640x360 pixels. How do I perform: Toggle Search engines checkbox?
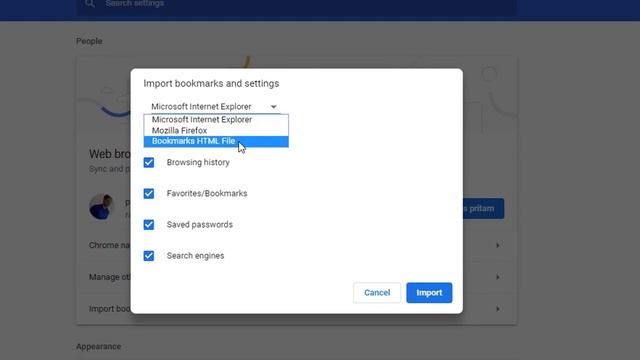pos(149,256)
